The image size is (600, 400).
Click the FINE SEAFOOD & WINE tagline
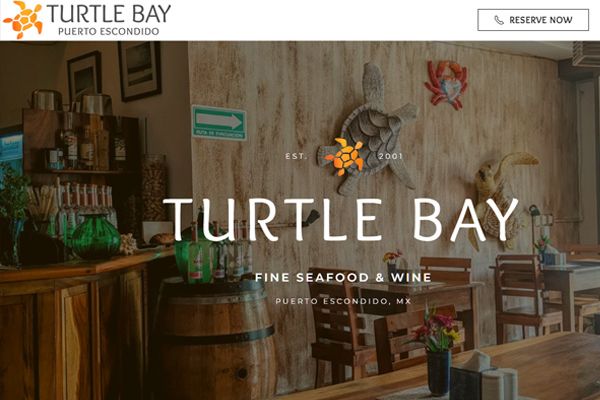[343, 277]
